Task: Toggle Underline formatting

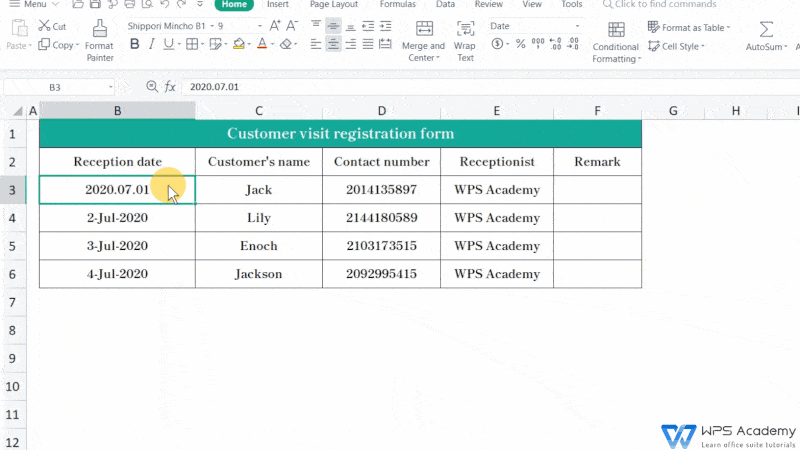Action: coord(168,44)
